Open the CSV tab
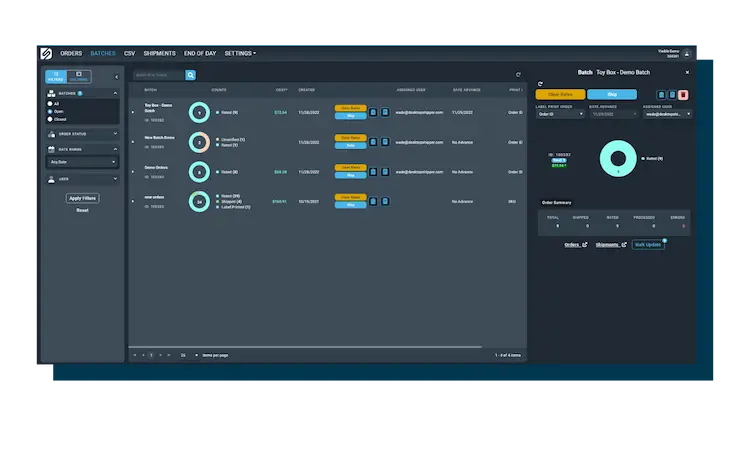750x450 pixels. point(129,54)
